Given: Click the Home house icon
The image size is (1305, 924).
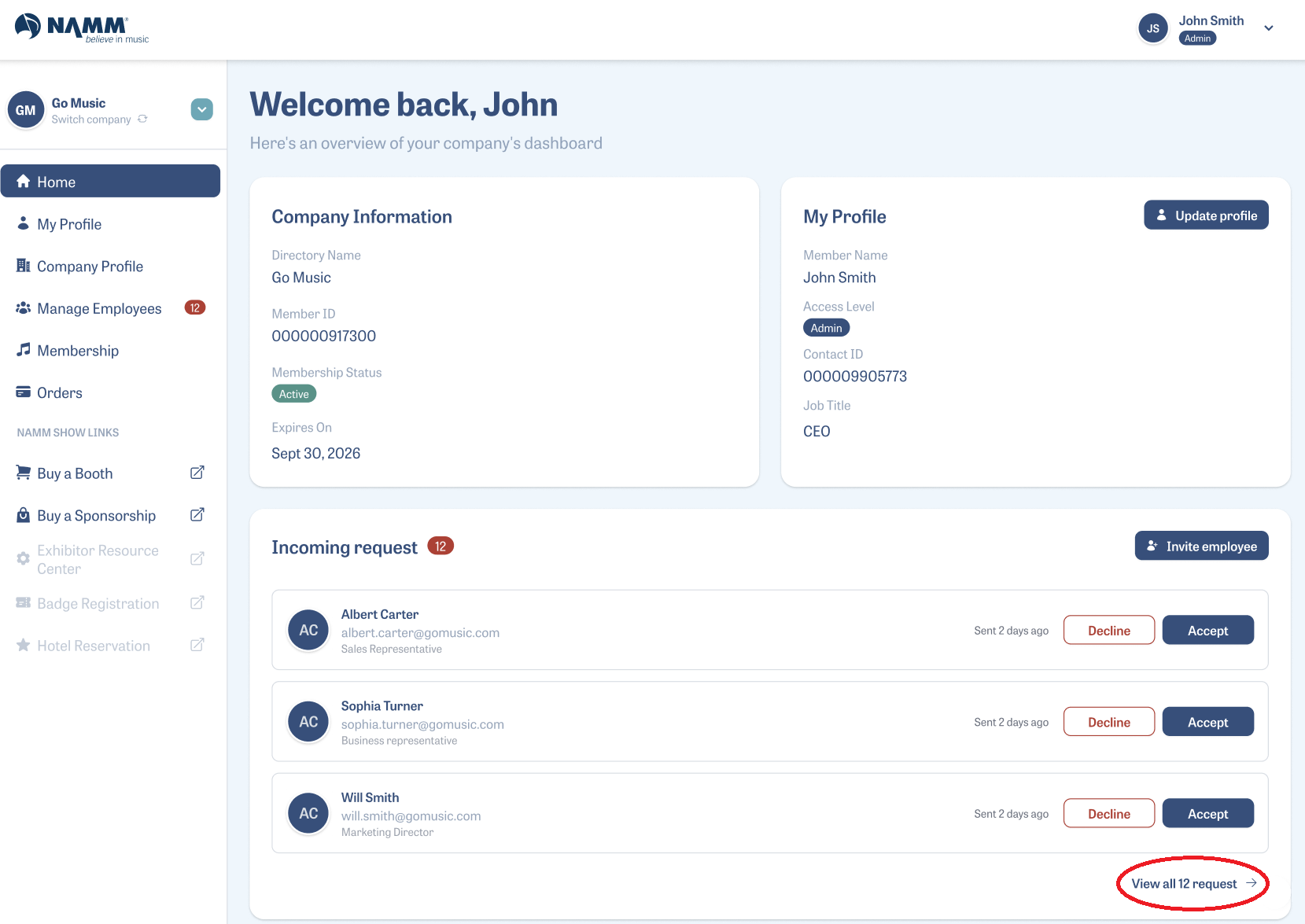Looking at the screenshot, I should pos(24,182).
